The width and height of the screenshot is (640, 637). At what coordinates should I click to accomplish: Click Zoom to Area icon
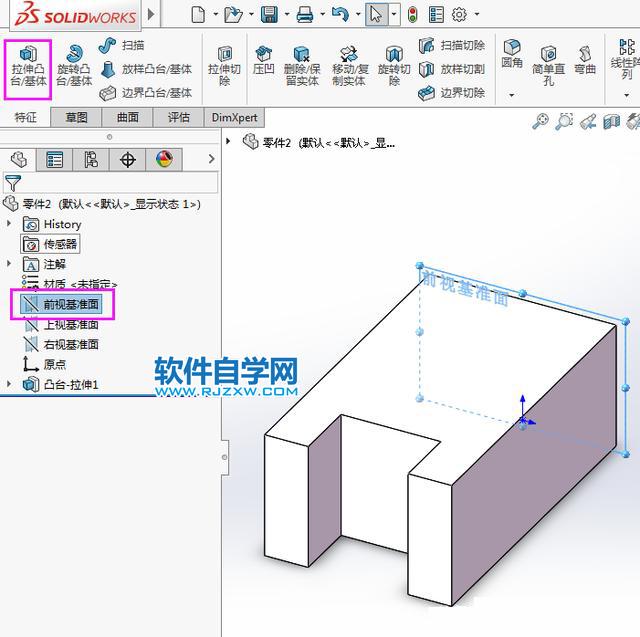564,121
